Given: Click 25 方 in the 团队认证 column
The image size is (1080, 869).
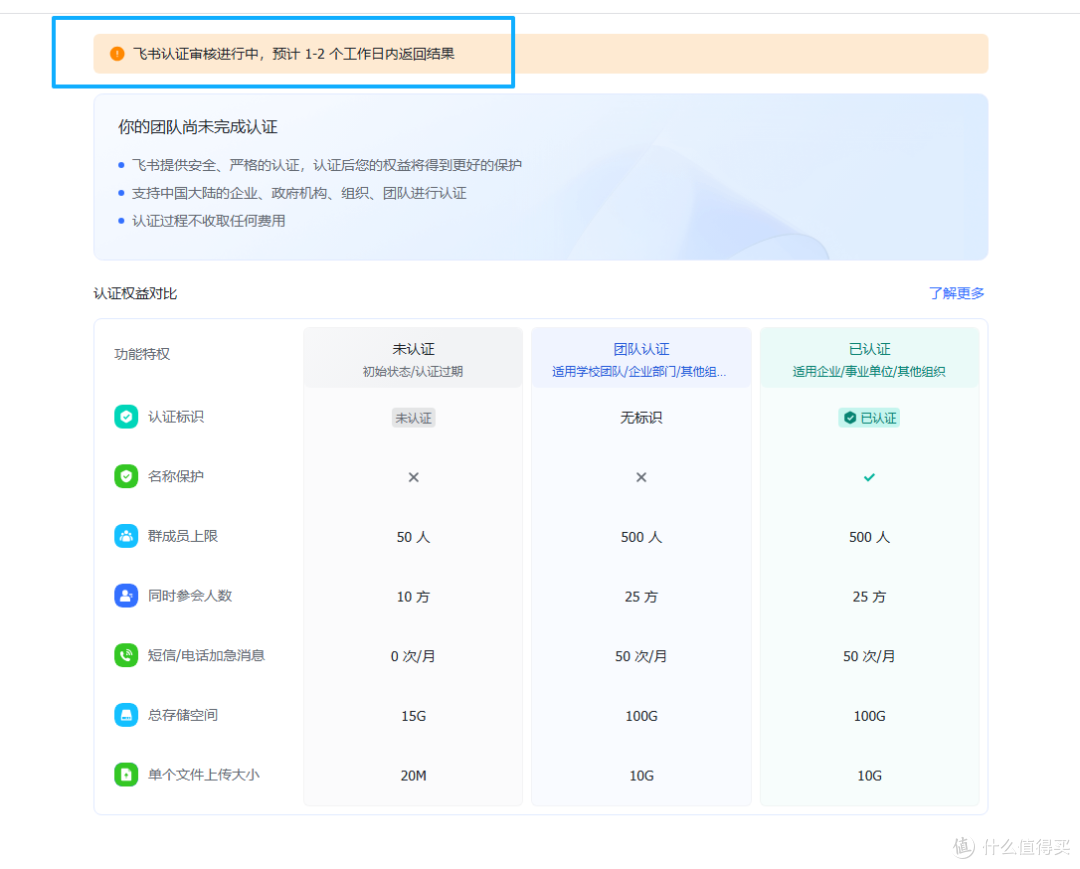Looking at the screenshot, I should (x=641, y=597).
